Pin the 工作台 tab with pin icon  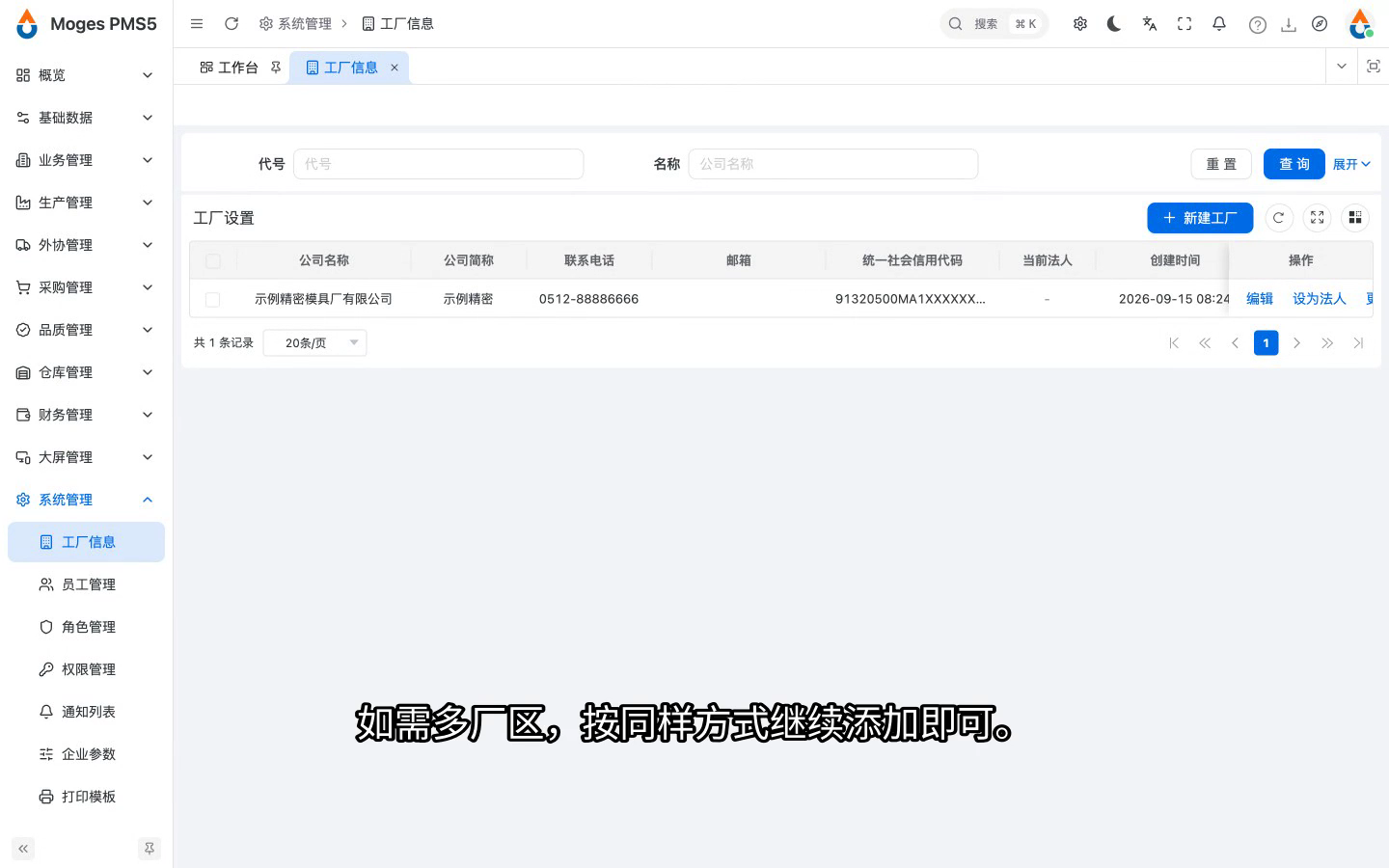[276, 68]
